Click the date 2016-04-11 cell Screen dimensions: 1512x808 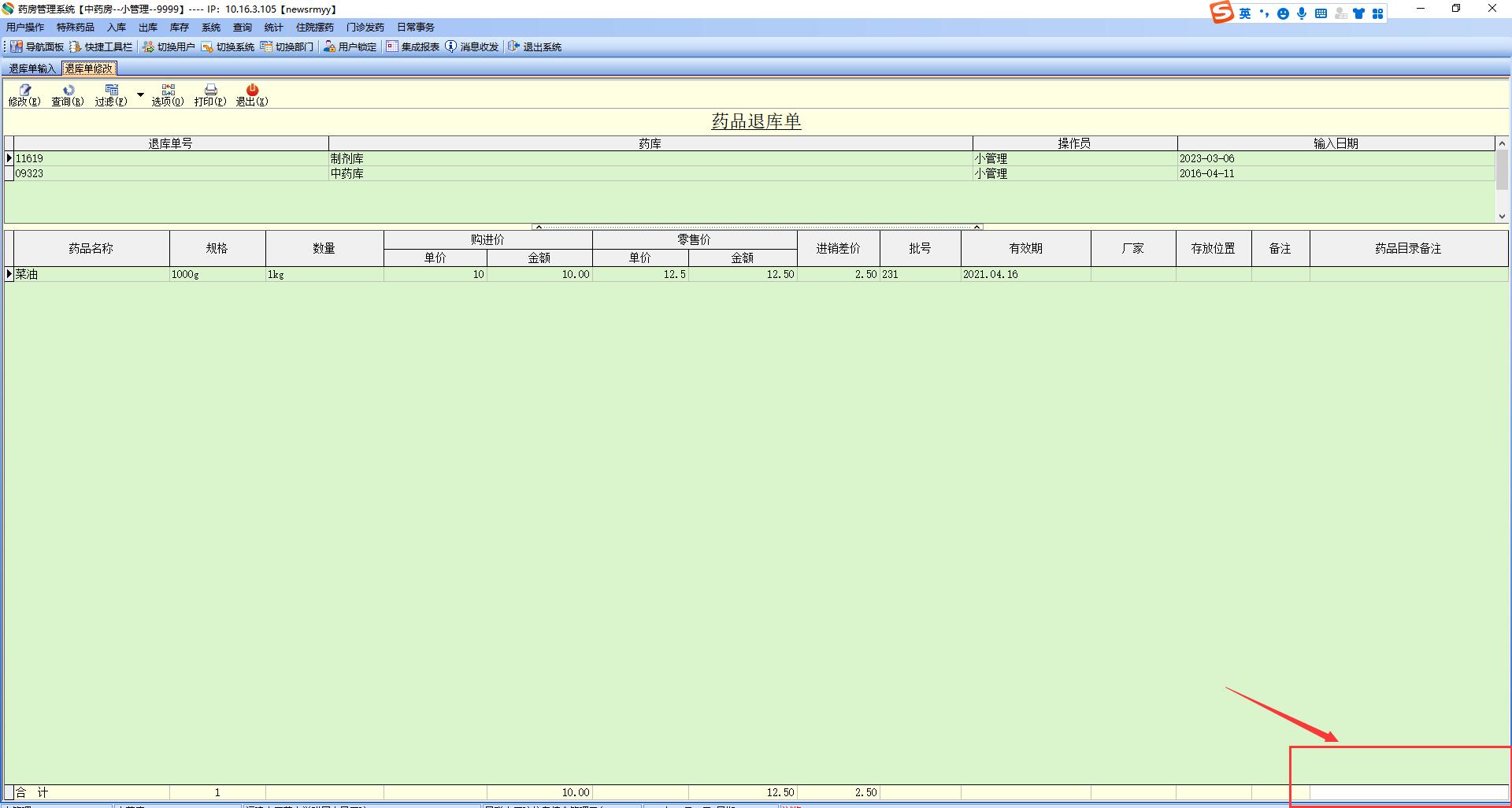(1336, 173)
